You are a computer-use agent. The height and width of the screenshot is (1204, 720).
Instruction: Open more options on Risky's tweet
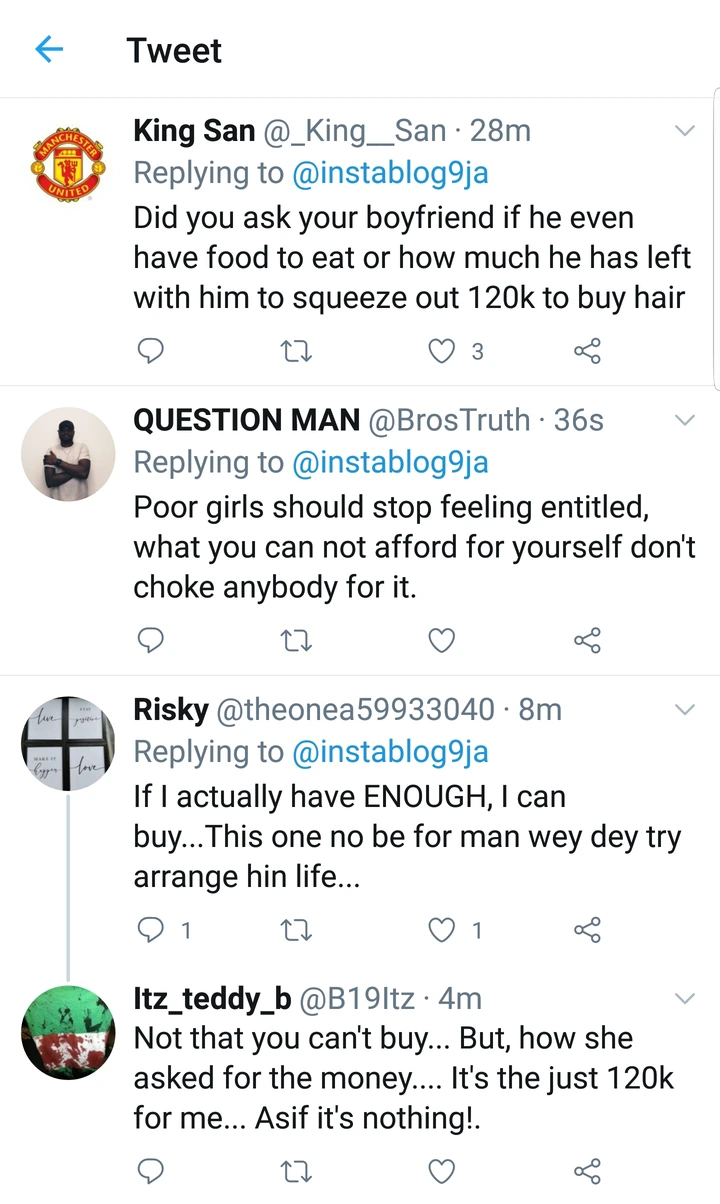click(685, 710)
